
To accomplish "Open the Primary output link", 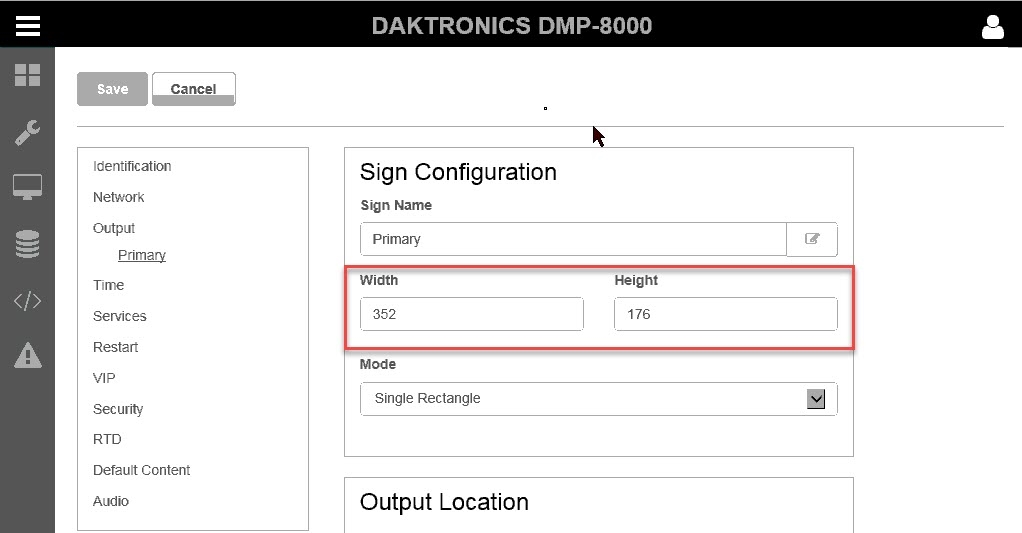I will pos(142,255).
